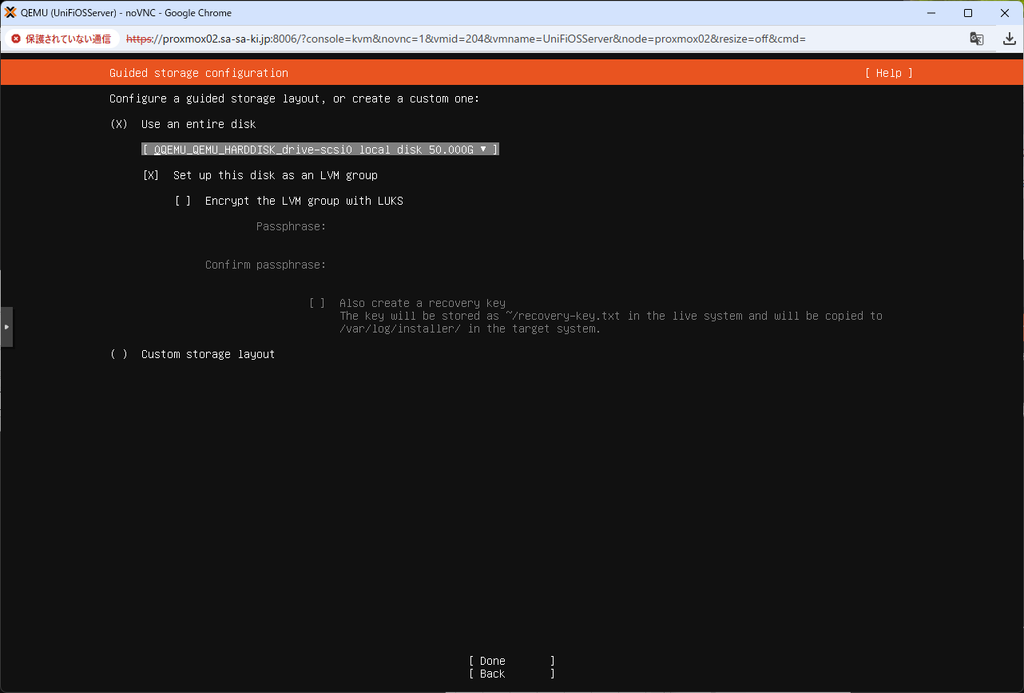Click the Done button
Screen dimensions: 1024x693
point(512,661)
